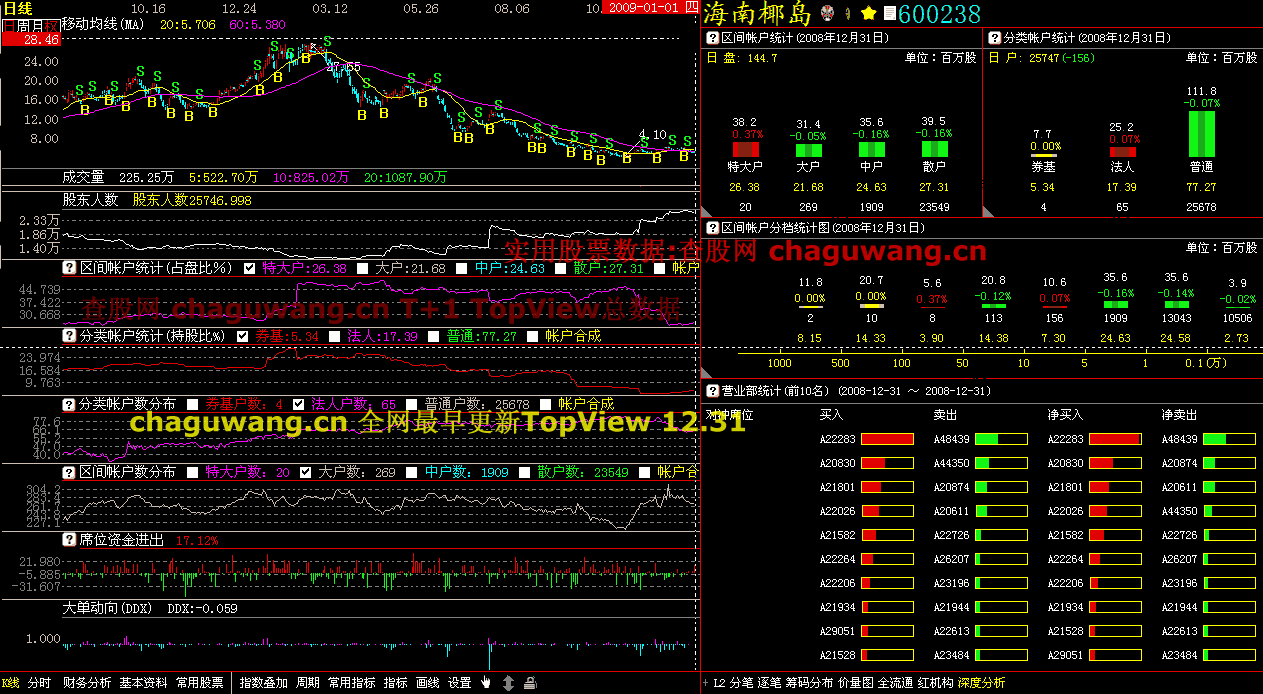
Task: Click the 设置 settings button
Action: (x=459, y=683)
